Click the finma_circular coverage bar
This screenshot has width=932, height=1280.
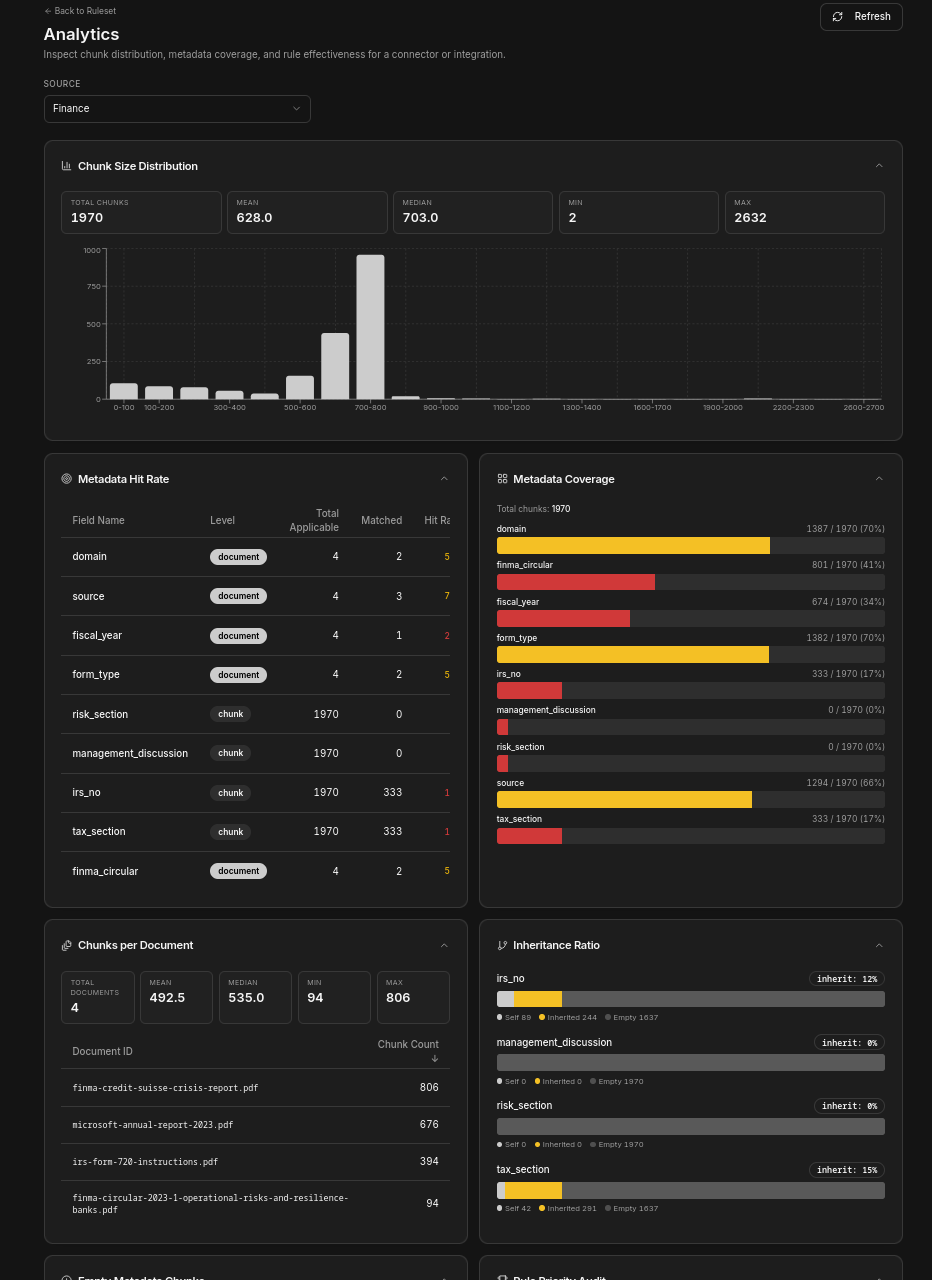[x=690, y=582]
